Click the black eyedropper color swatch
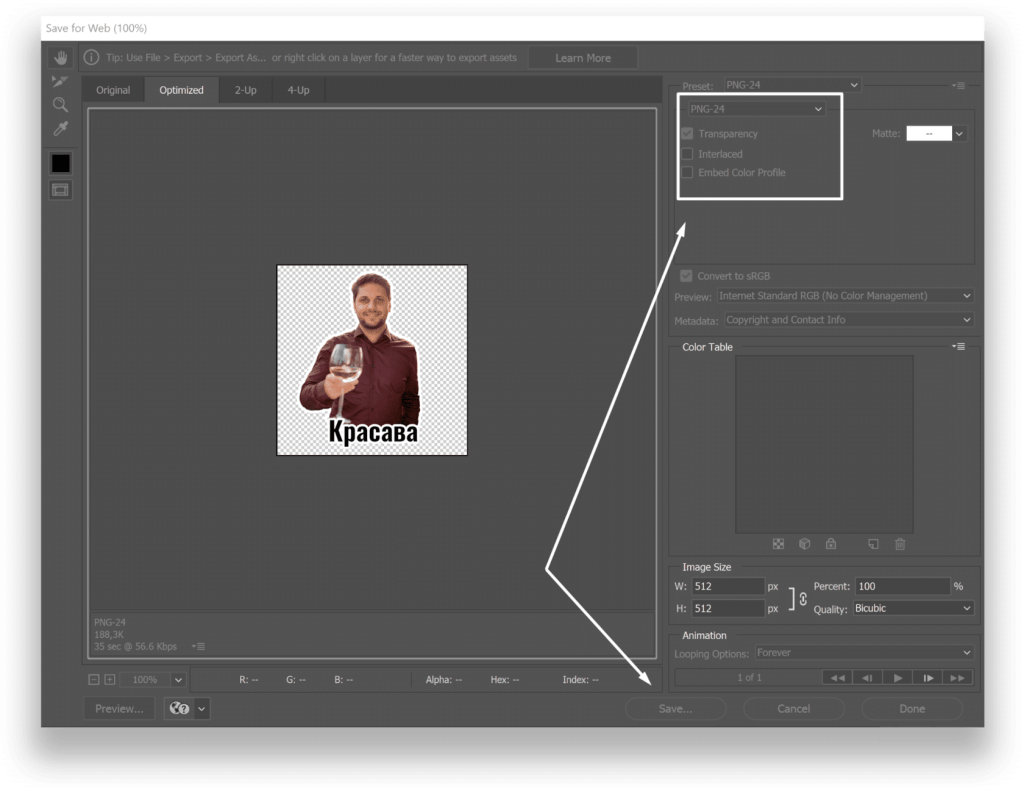 [x=61, y=163]
